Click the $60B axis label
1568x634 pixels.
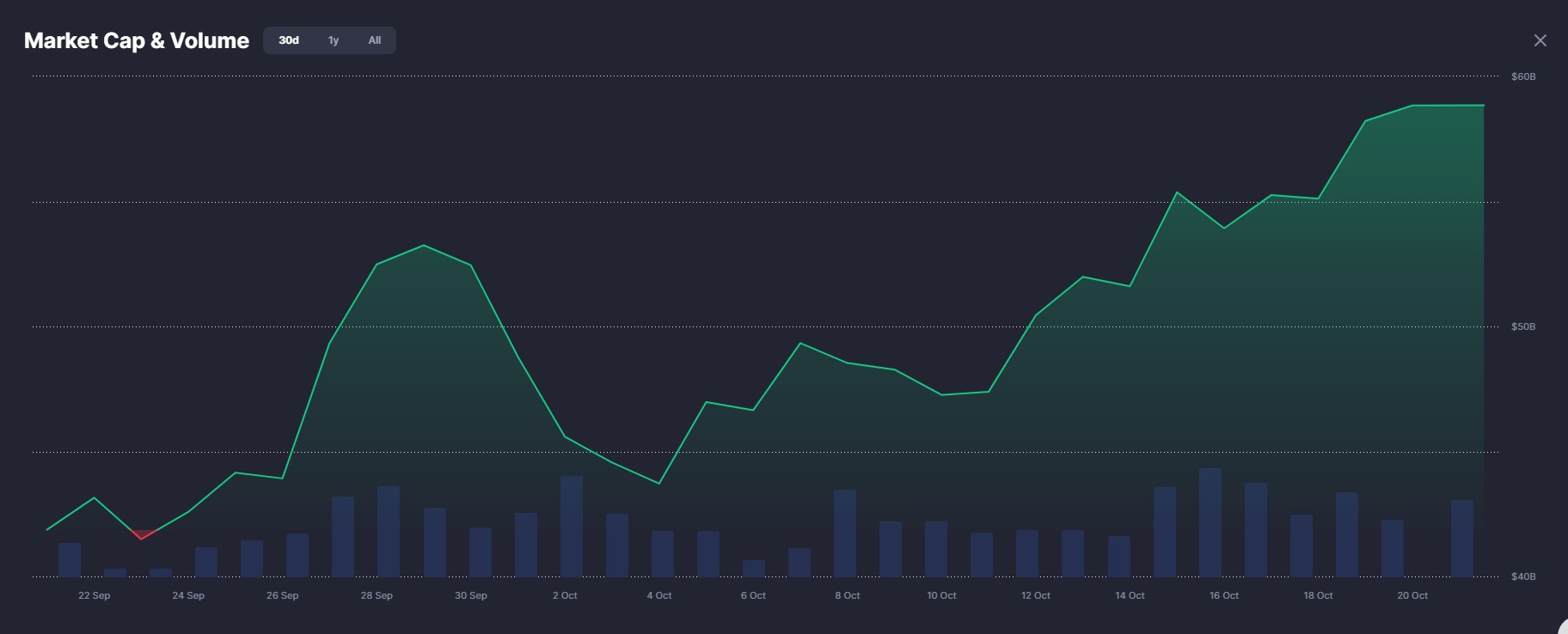1523,76
